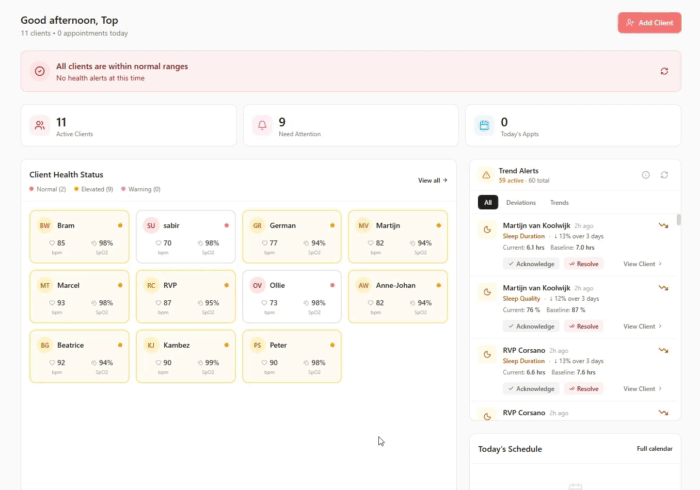Viewport: 700px width, 490px height.
Task: Click the '59 active' alerts count
Action: click(x=511, y=181)
